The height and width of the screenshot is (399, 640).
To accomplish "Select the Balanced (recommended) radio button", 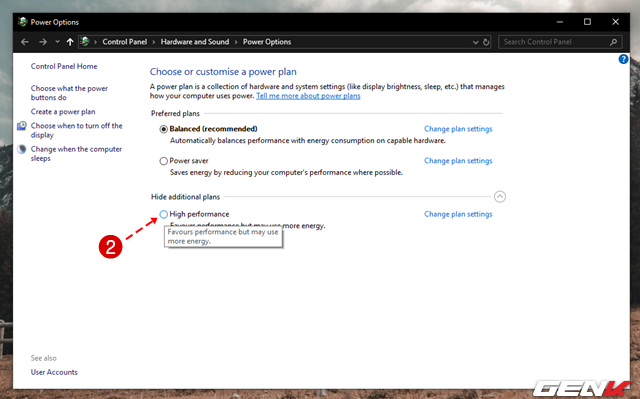I will pos(164,129).
